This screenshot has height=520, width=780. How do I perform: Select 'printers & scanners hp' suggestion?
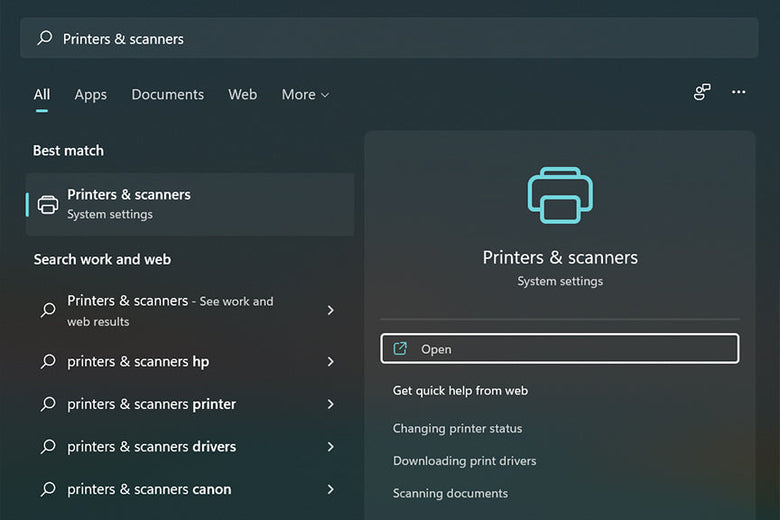pos(189,361)
